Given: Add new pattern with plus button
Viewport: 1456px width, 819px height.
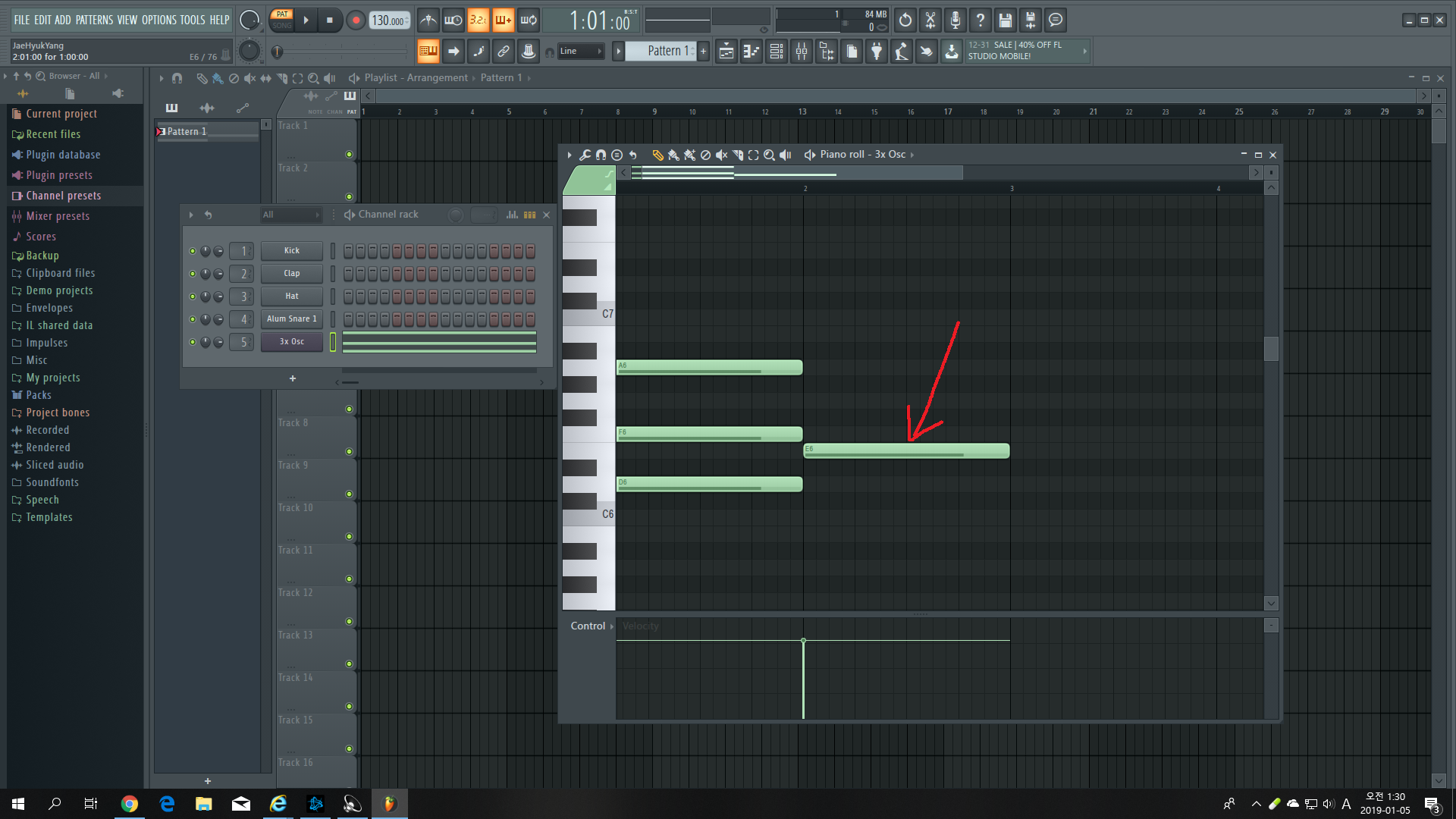Looking at the screenshot, I should [704, 52].
